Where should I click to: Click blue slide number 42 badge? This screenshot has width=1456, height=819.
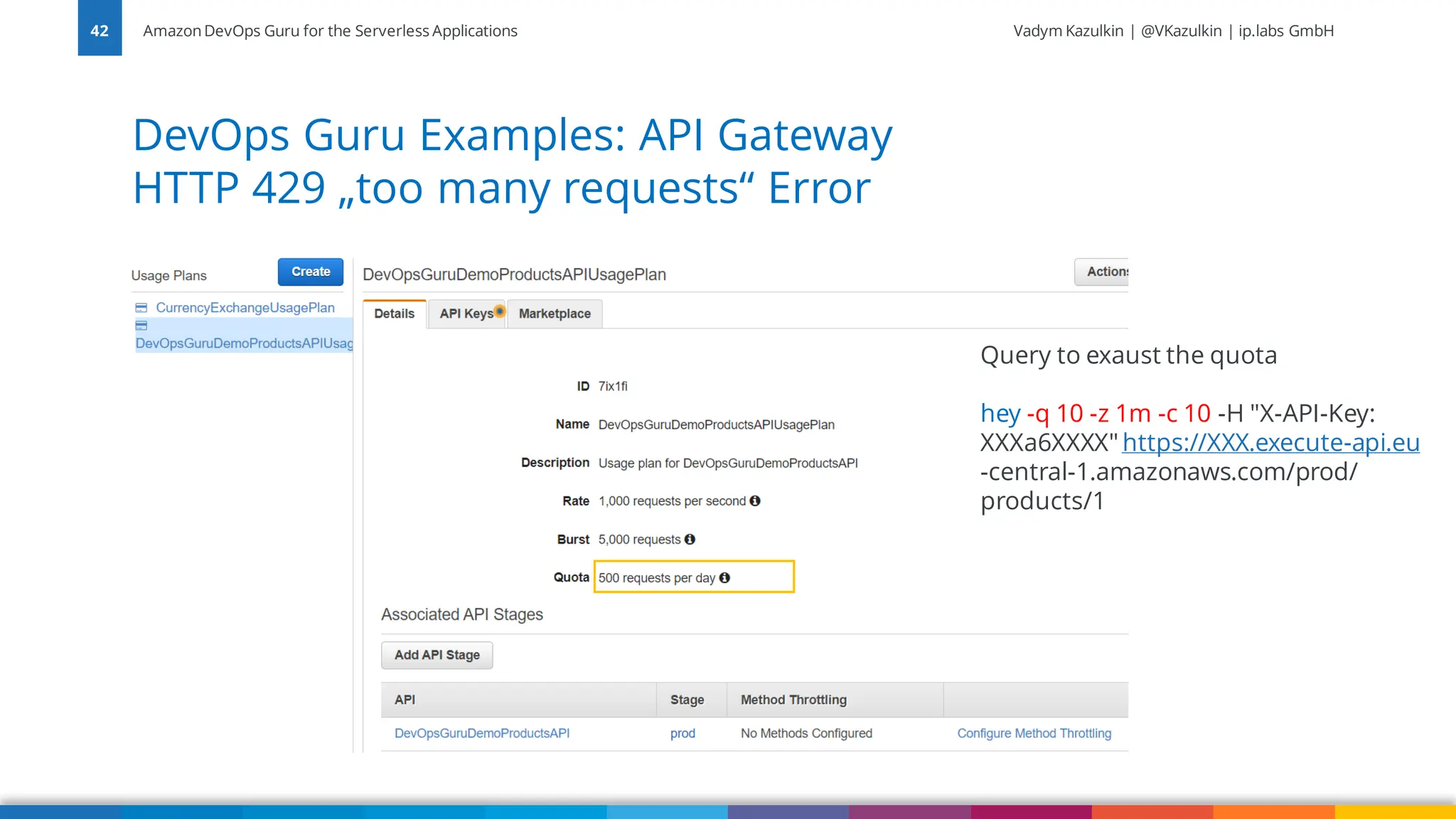(x=100, y=28)
